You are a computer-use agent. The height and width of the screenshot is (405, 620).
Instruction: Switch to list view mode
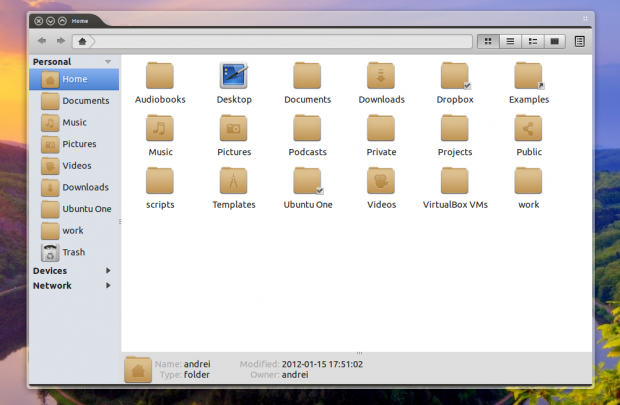[x=510, y=41]
